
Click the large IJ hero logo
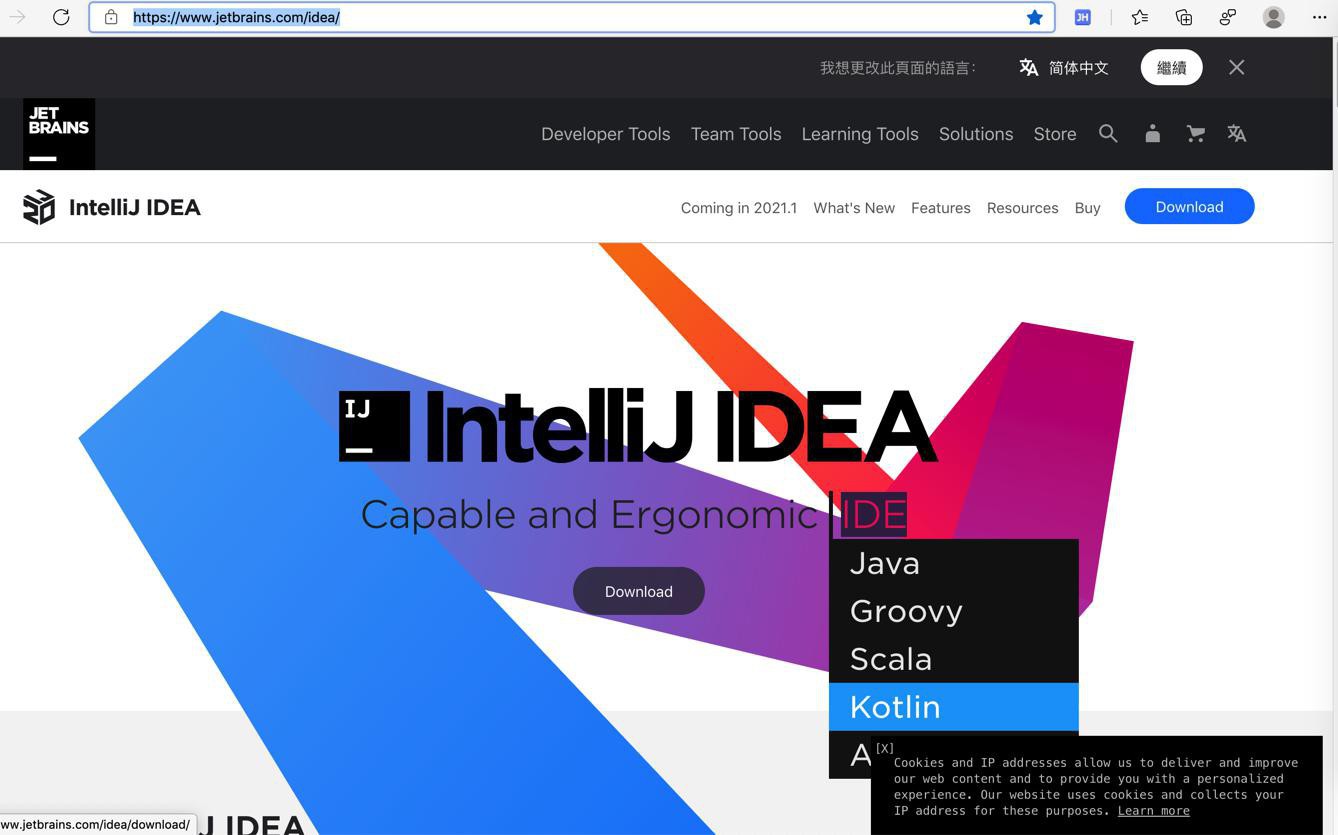tap(375, 426)
